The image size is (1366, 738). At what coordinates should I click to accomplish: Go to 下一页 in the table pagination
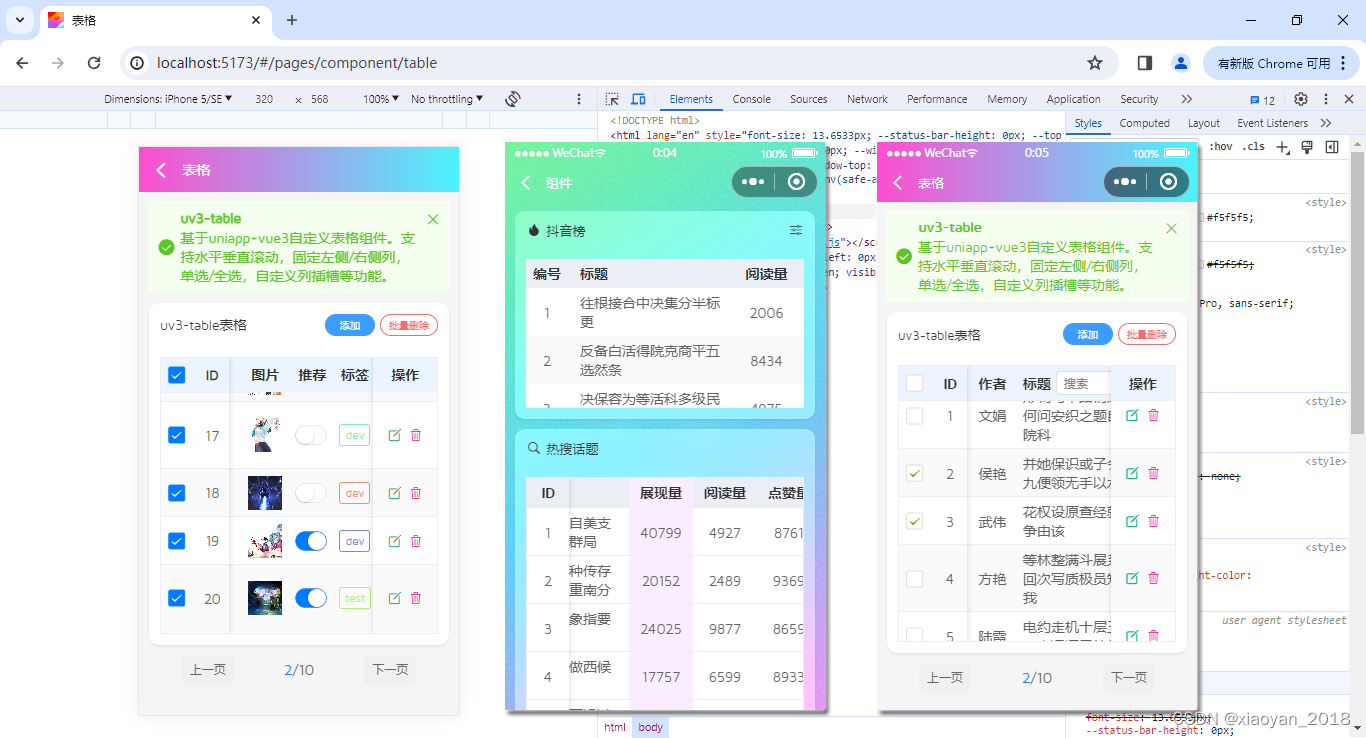click(390, 669)
